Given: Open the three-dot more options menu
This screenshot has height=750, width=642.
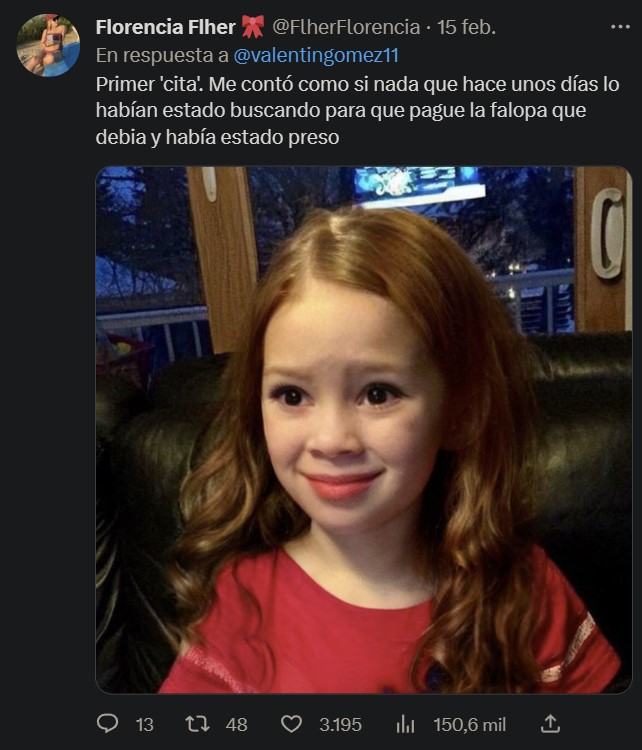Looking at the screenshot, I should (x=622, y=26).
